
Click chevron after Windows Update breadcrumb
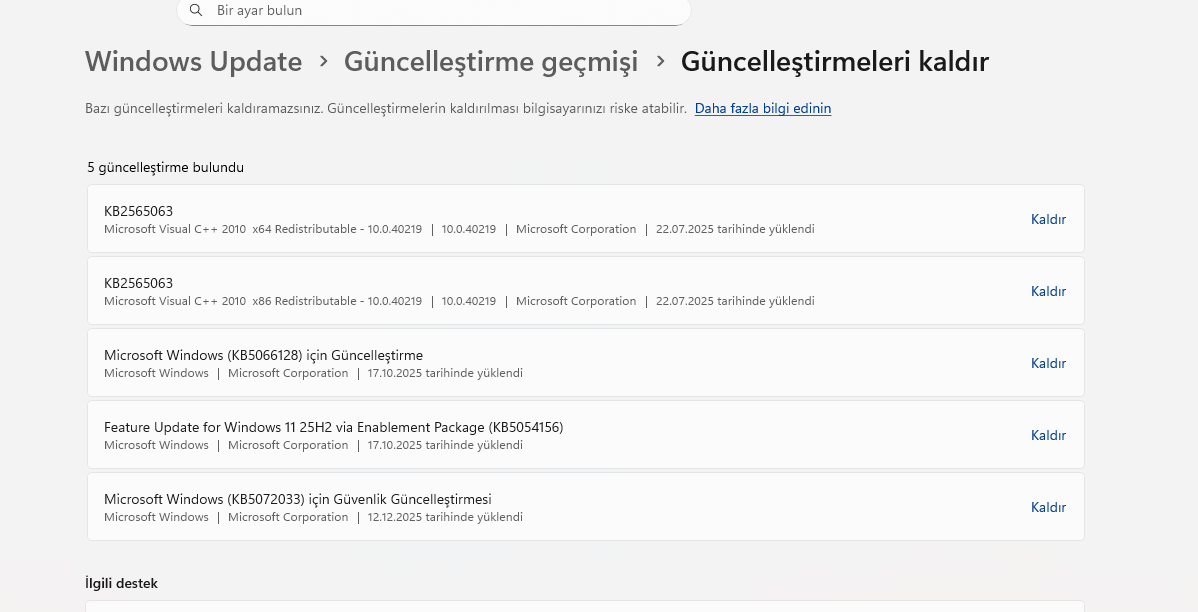point(323,61)
